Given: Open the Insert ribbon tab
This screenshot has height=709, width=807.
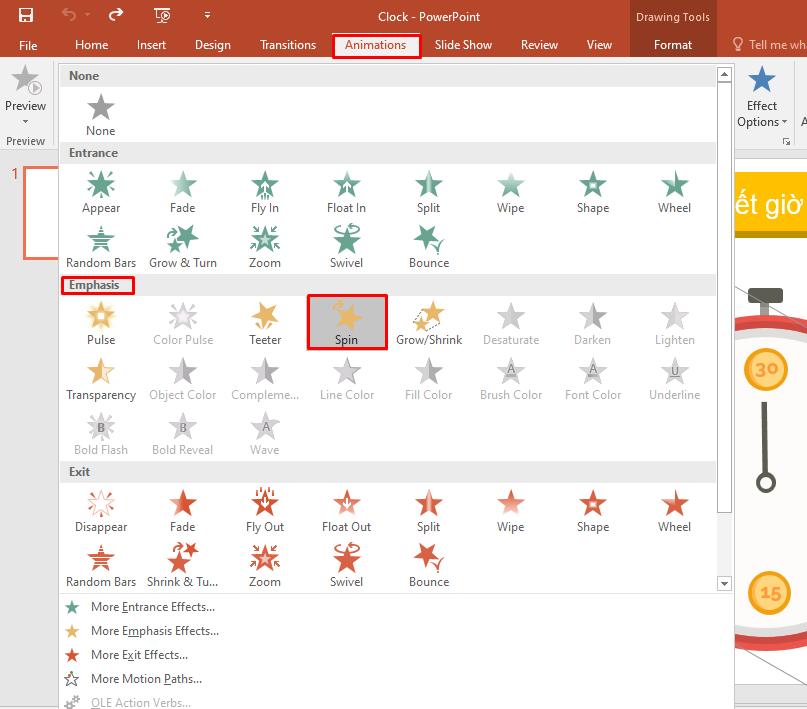Looking at the screenshot, I should click(151, 45).
